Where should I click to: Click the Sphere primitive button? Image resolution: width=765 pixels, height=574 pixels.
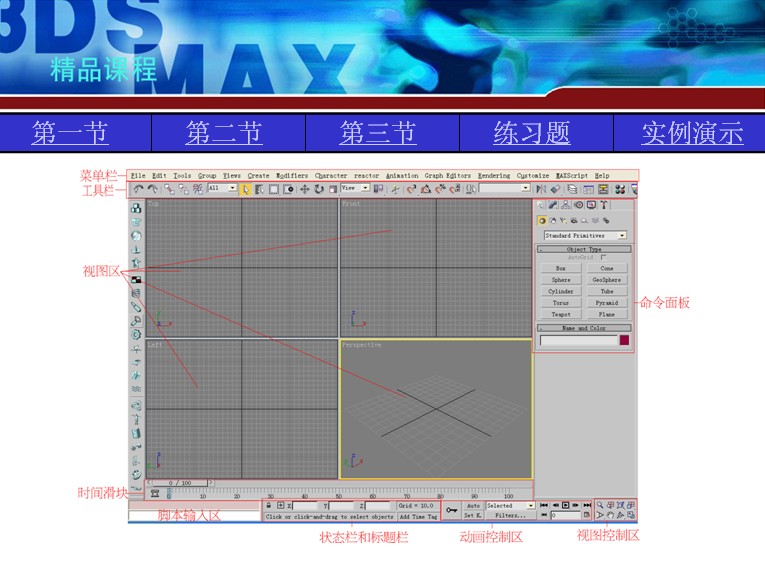pyautogui.click(x=561, y=280)
